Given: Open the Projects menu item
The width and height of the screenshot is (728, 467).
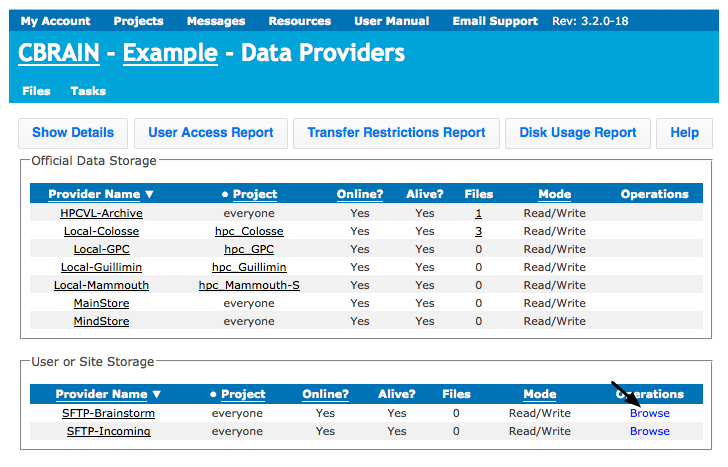Looking at the screenshot, I should (138, 21).
